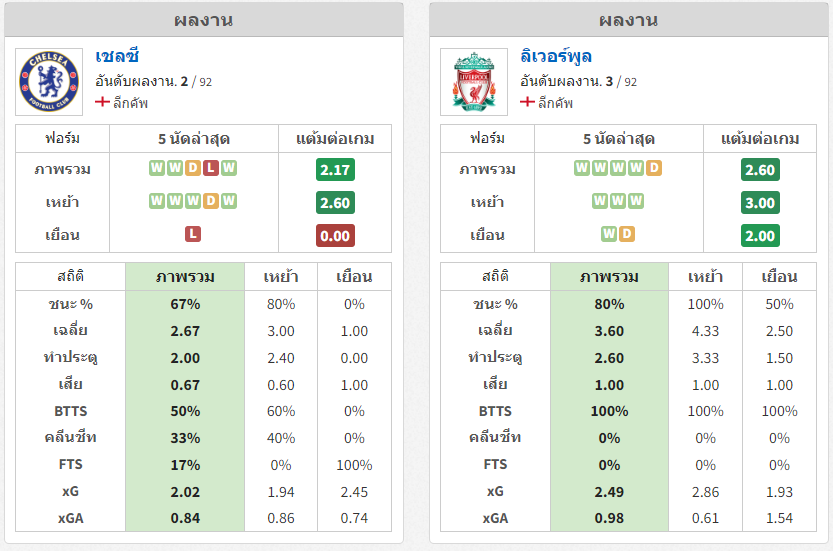
Task: Open the เชลซี team link
Action: (x=117, y=56)
